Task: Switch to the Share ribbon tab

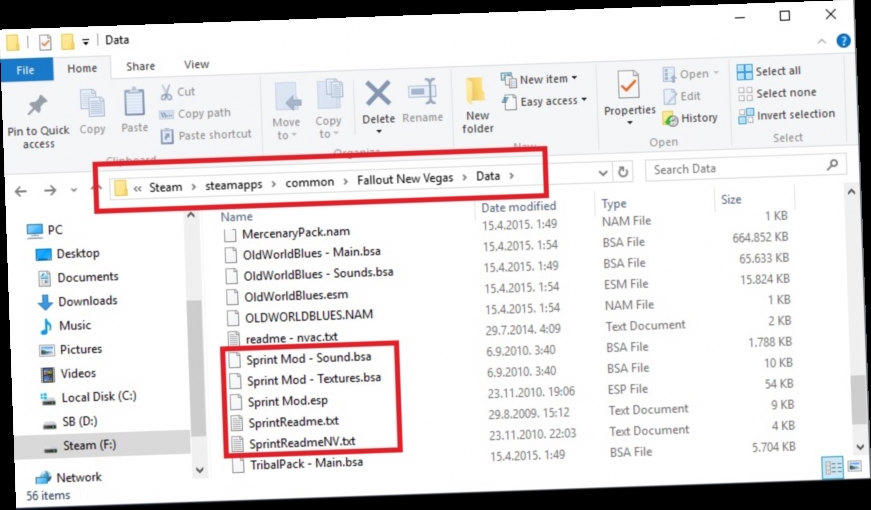Action: point(141,66)
